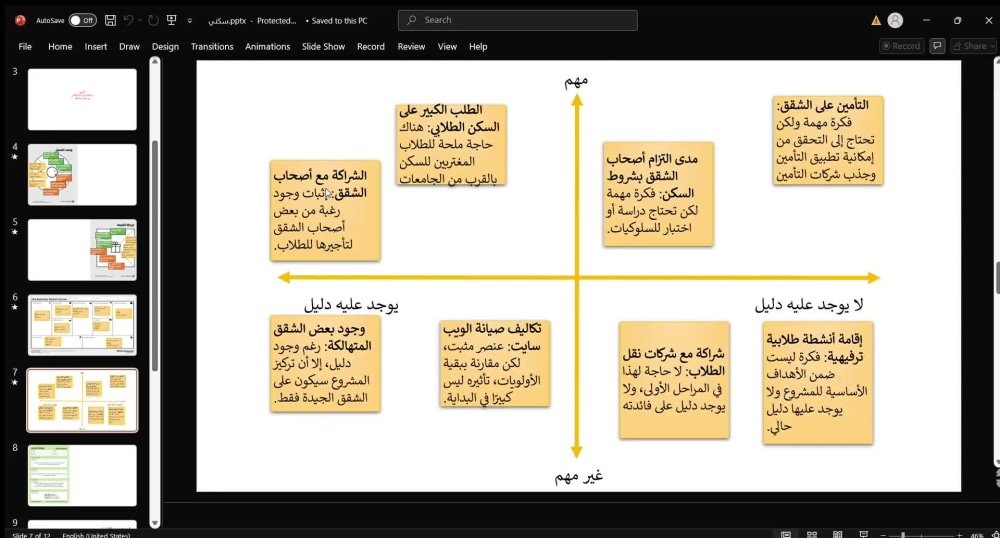The image size is (1000, 538).
Task: Click the thumbnail pane scrollbar up arrow
Action: tap(154, 62)
